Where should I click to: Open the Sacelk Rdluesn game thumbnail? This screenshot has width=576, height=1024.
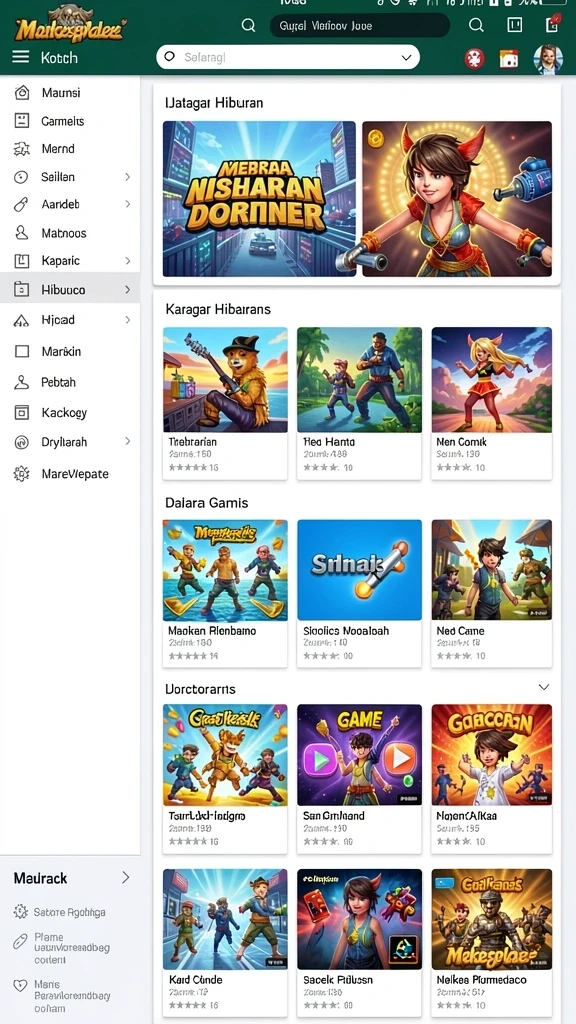click(360, 919)
